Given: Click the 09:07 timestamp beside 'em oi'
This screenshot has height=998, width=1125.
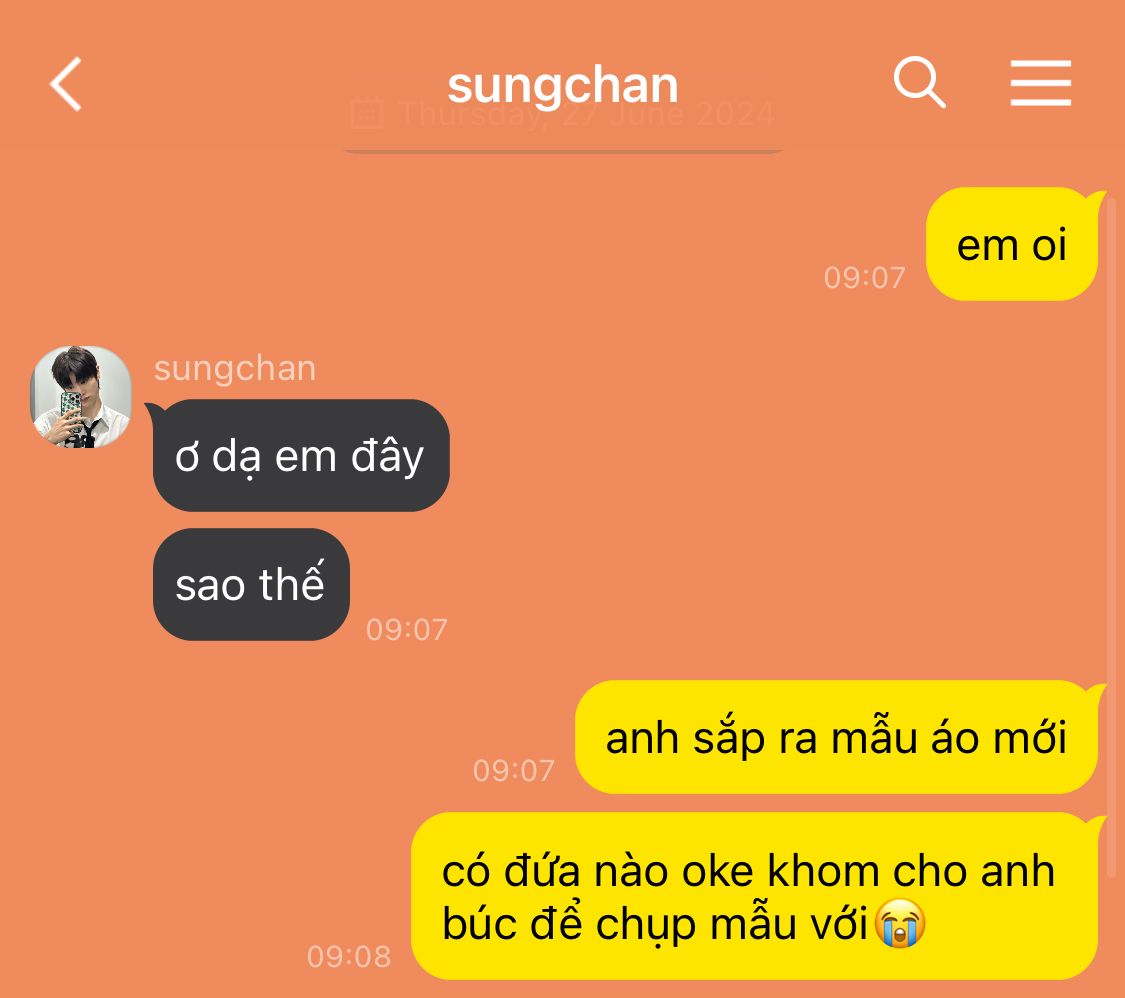Looking at the screenshot, I should (865, 278).
